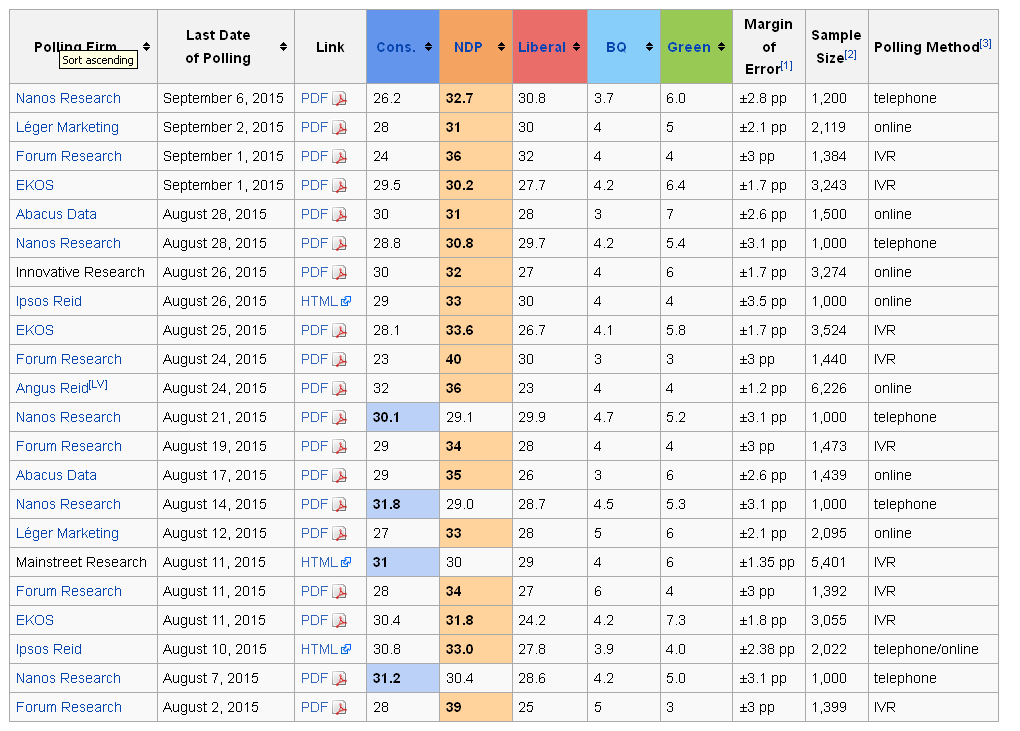Open Angus Reid firm link
This screenshot has width=1020, height=731.
pos(52,388)
